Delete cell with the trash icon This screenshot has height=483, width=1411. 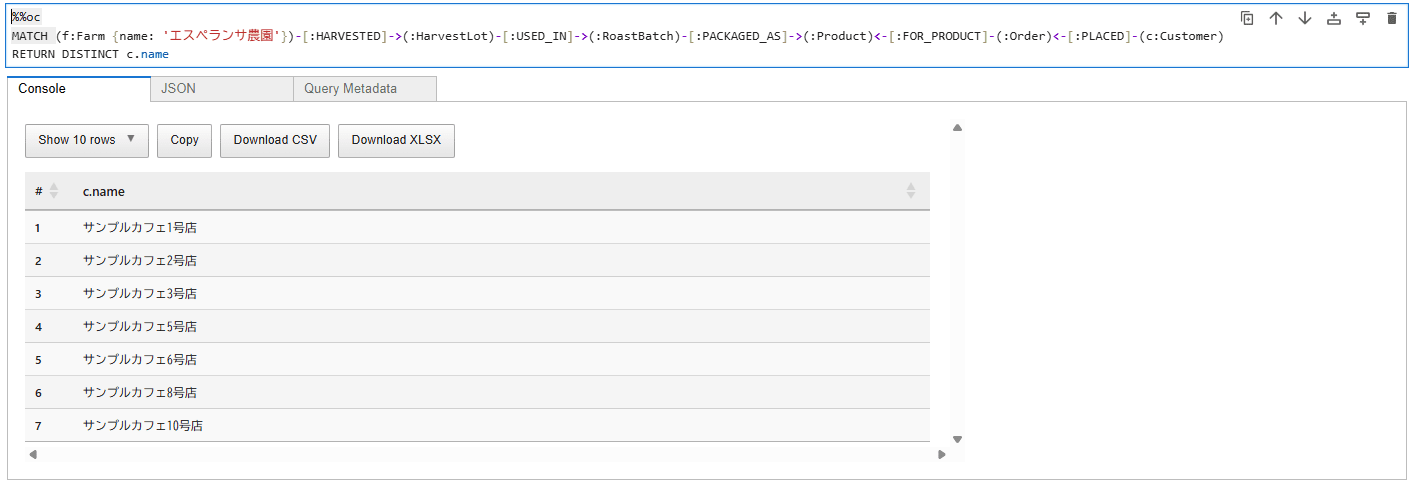pyautogui.click(x=1392, y=18)
